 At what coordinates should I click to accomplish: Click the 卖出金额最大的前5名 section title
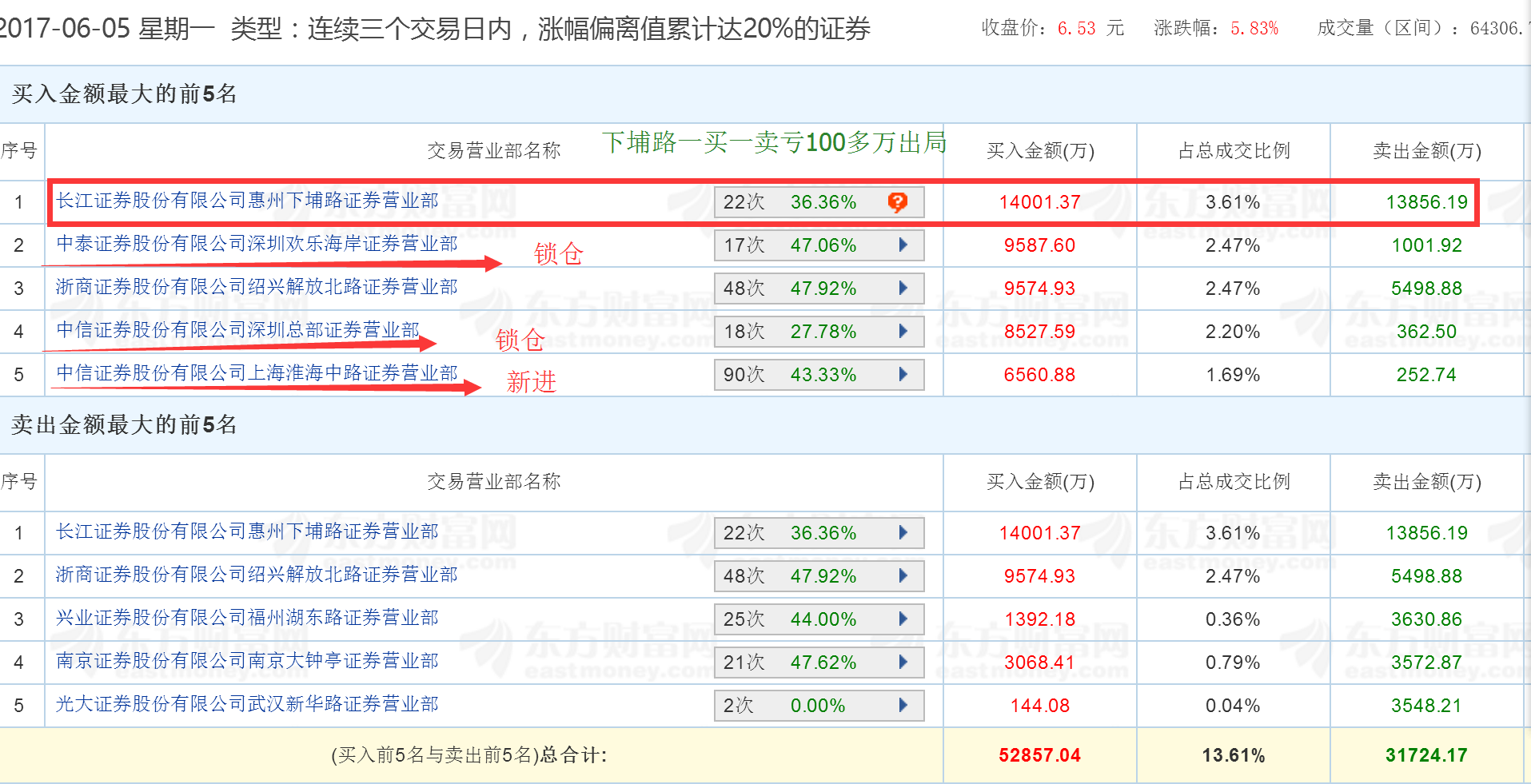pyautogui.click(x=124, y=425)
